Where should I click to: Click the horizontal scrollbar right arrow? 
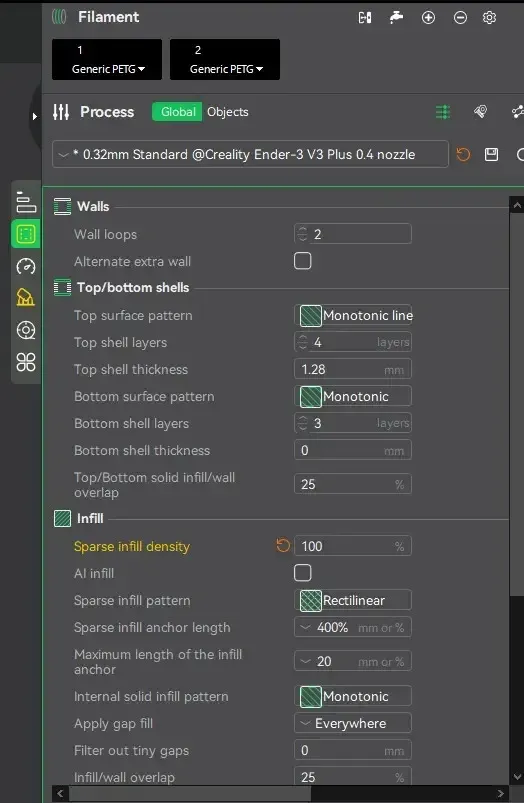point(500,794)
